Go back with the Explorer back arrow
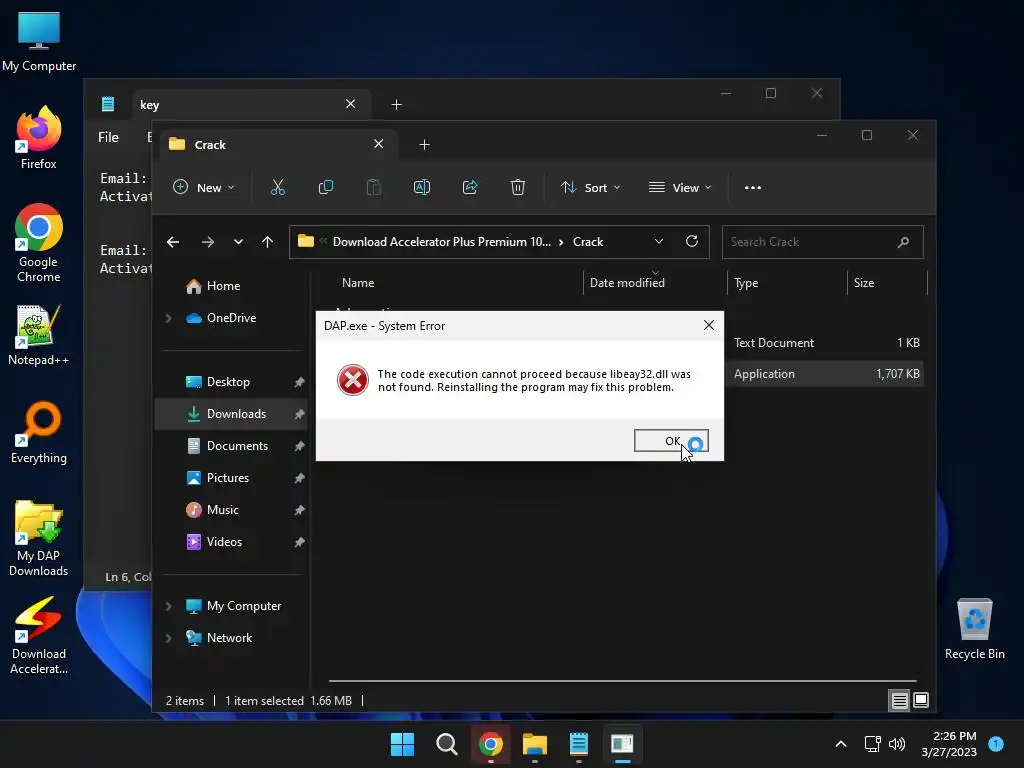This screenshot has height=768, width=1024. 173,242
